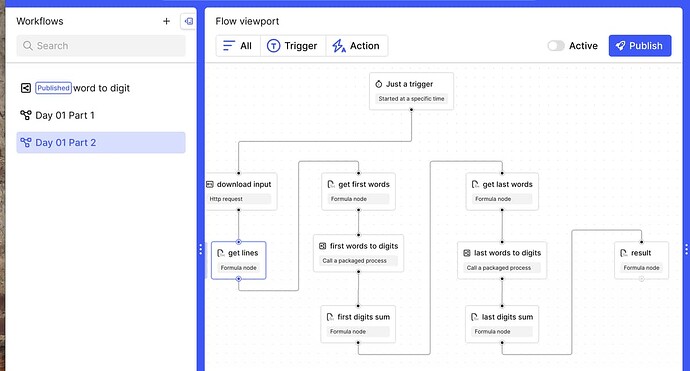Click the bottom connector of get lines
Image resolution: width=690 pixels, height=371 pixels.
(239, 279)
